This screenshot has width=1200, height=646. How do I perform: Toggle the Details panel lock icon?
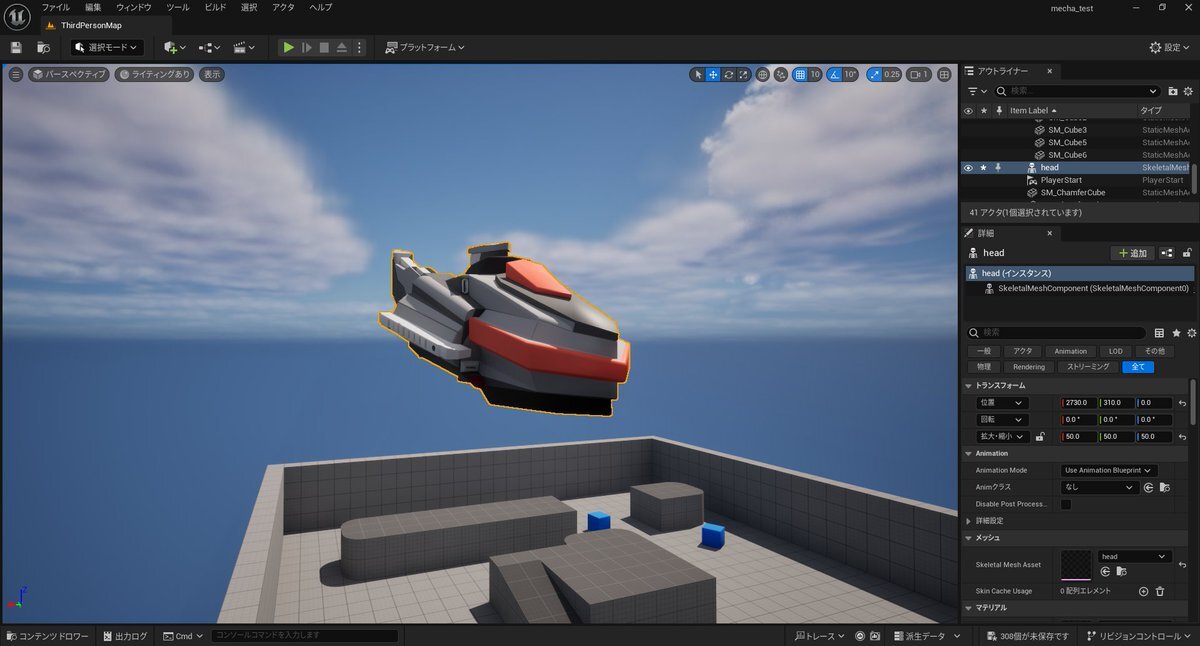(1187, 253)
